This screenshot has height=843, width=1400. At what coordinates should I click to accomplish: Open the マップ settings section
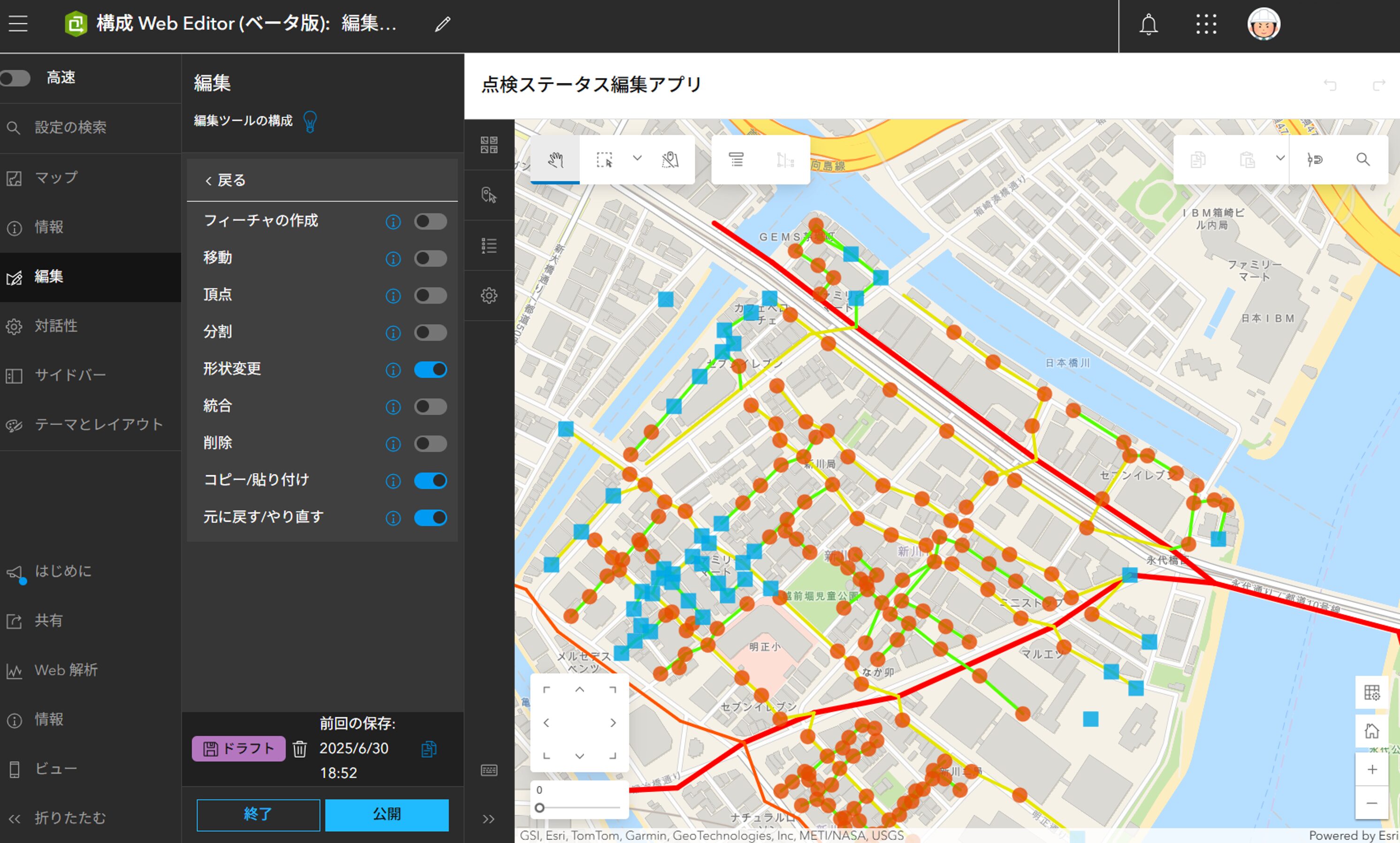[x=91, y=178]
